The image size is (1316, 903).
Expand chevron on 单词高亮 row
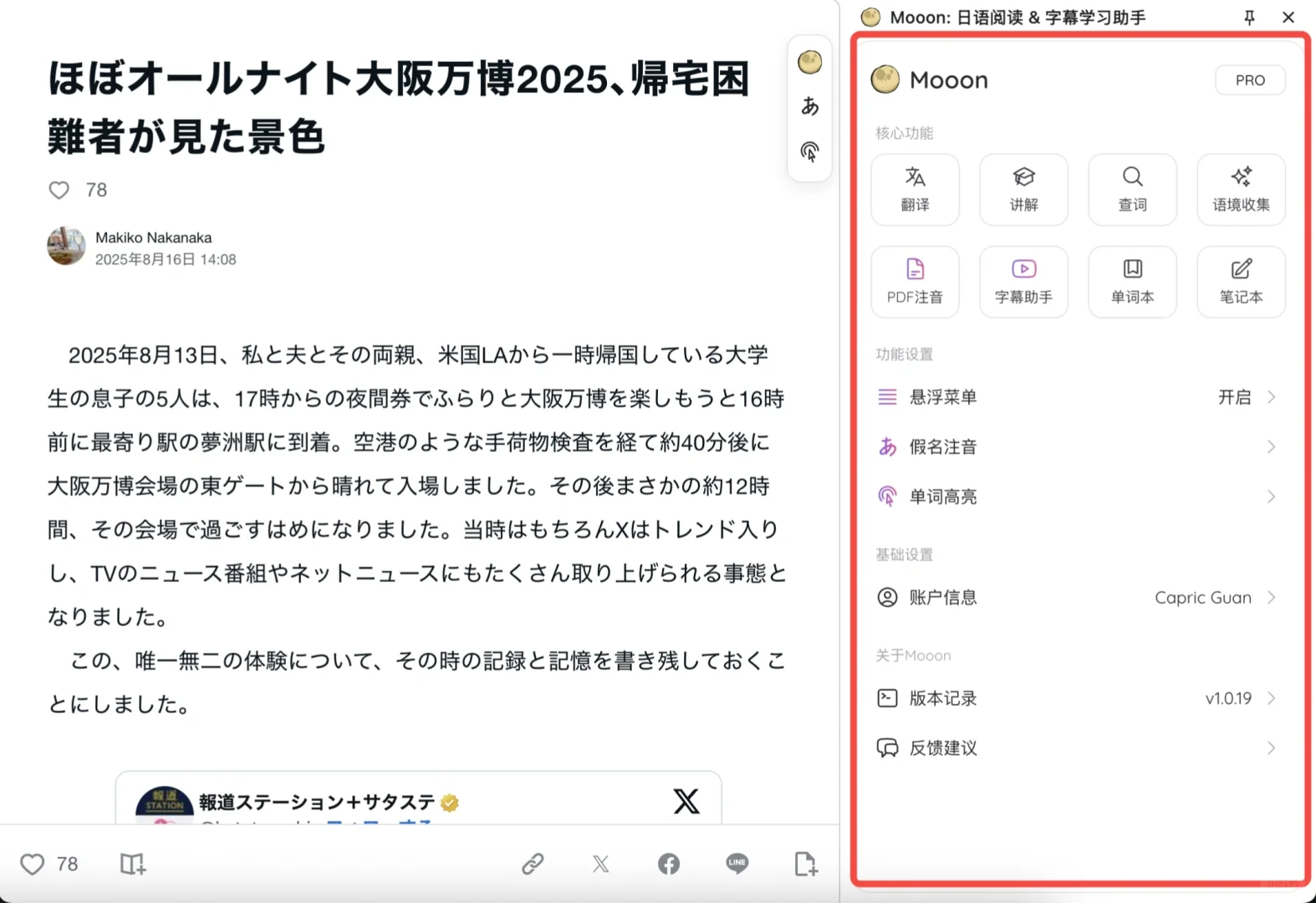click(x=1271, y=497)
